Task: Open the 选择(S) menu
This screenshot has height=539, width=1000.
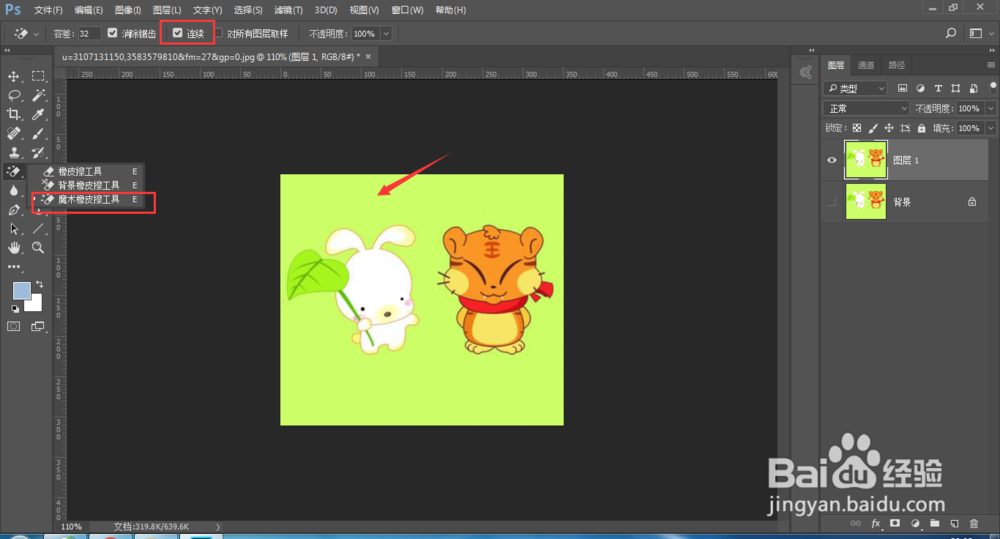Action: coord(248,10)
